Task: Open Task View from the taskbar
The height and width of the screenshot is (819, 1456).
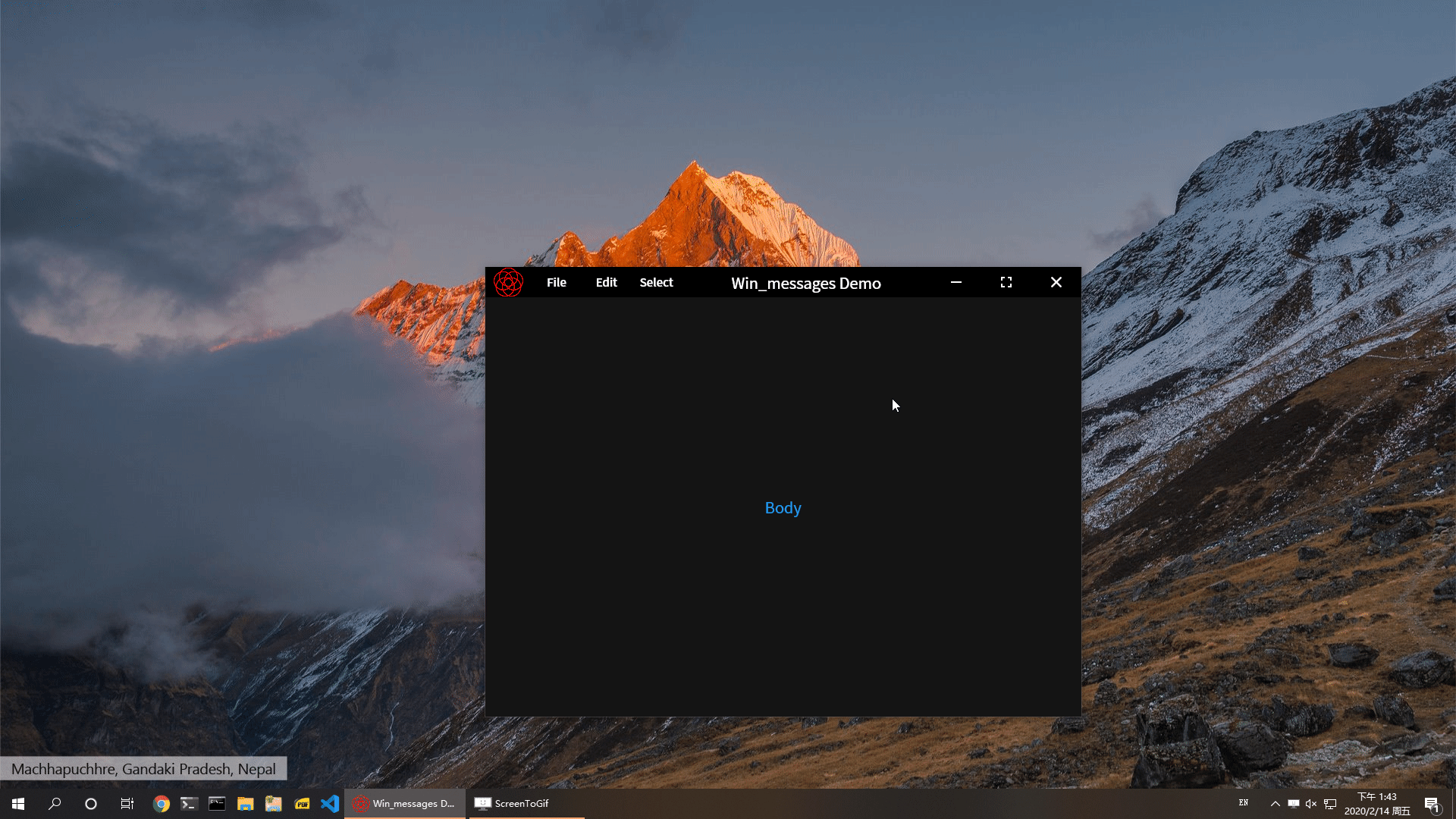Action: pyautogui.click(x=127, y=804)
